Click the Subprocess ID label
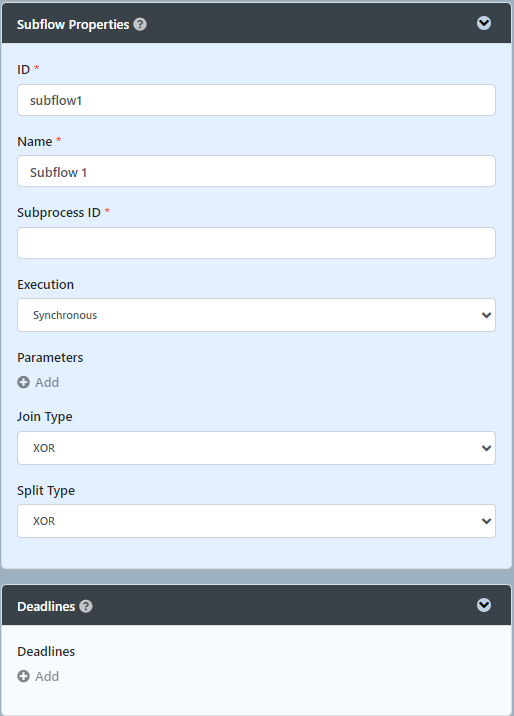 click(x=59, y=213)
